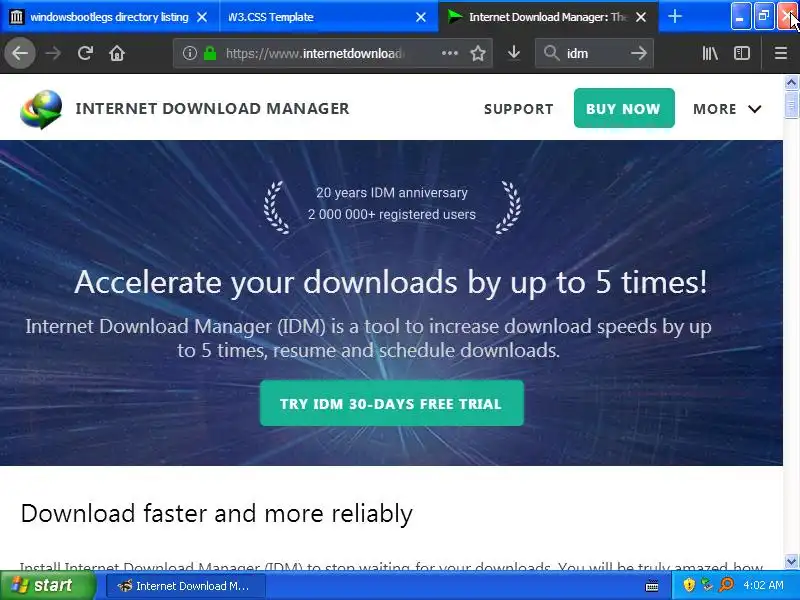Switch to windowsbootlegs directory listing tab
This screenshot has height=600, width=800.
[x=109, y=17]
